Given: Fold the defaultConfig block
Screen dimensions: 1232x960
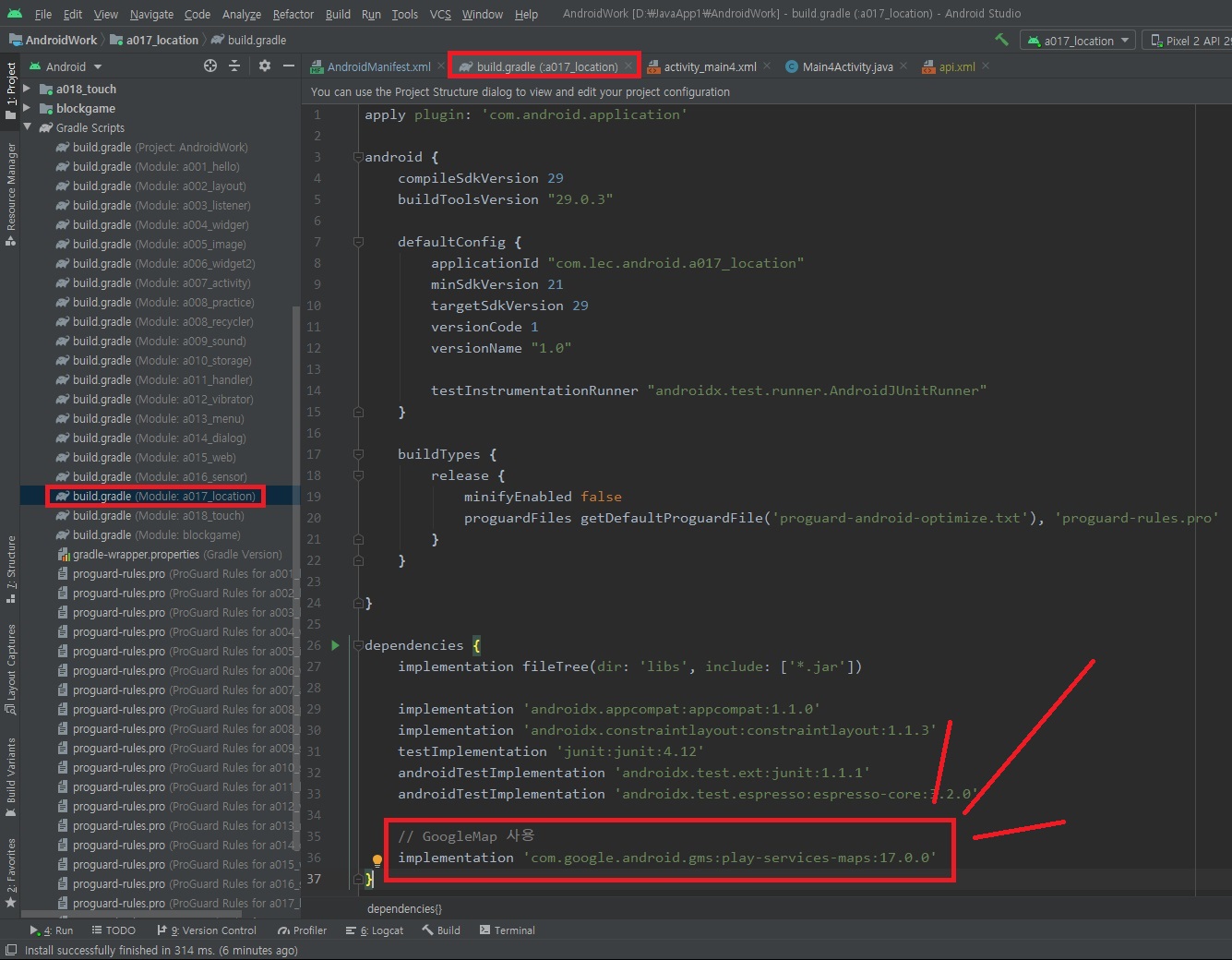Looking at the screenshot, I should (x=358, y=242).
